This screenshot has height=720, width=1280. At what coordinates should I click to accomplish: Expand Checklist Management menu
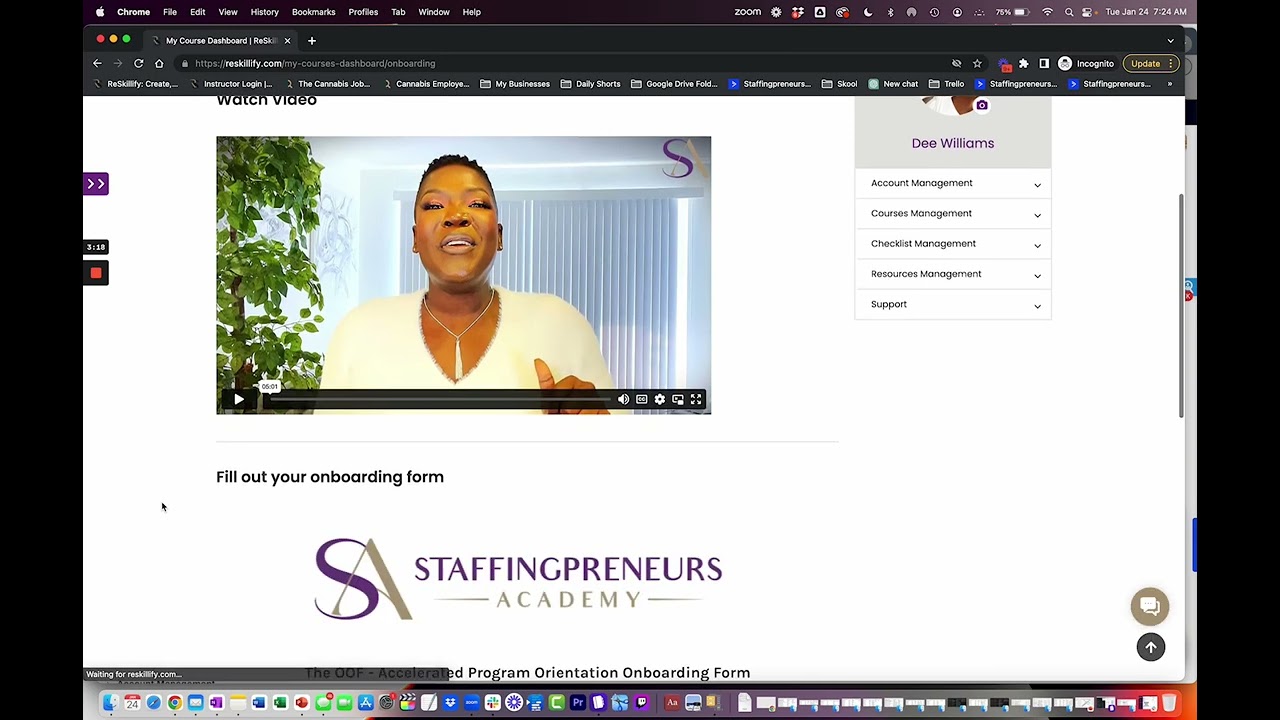(953, 243)
